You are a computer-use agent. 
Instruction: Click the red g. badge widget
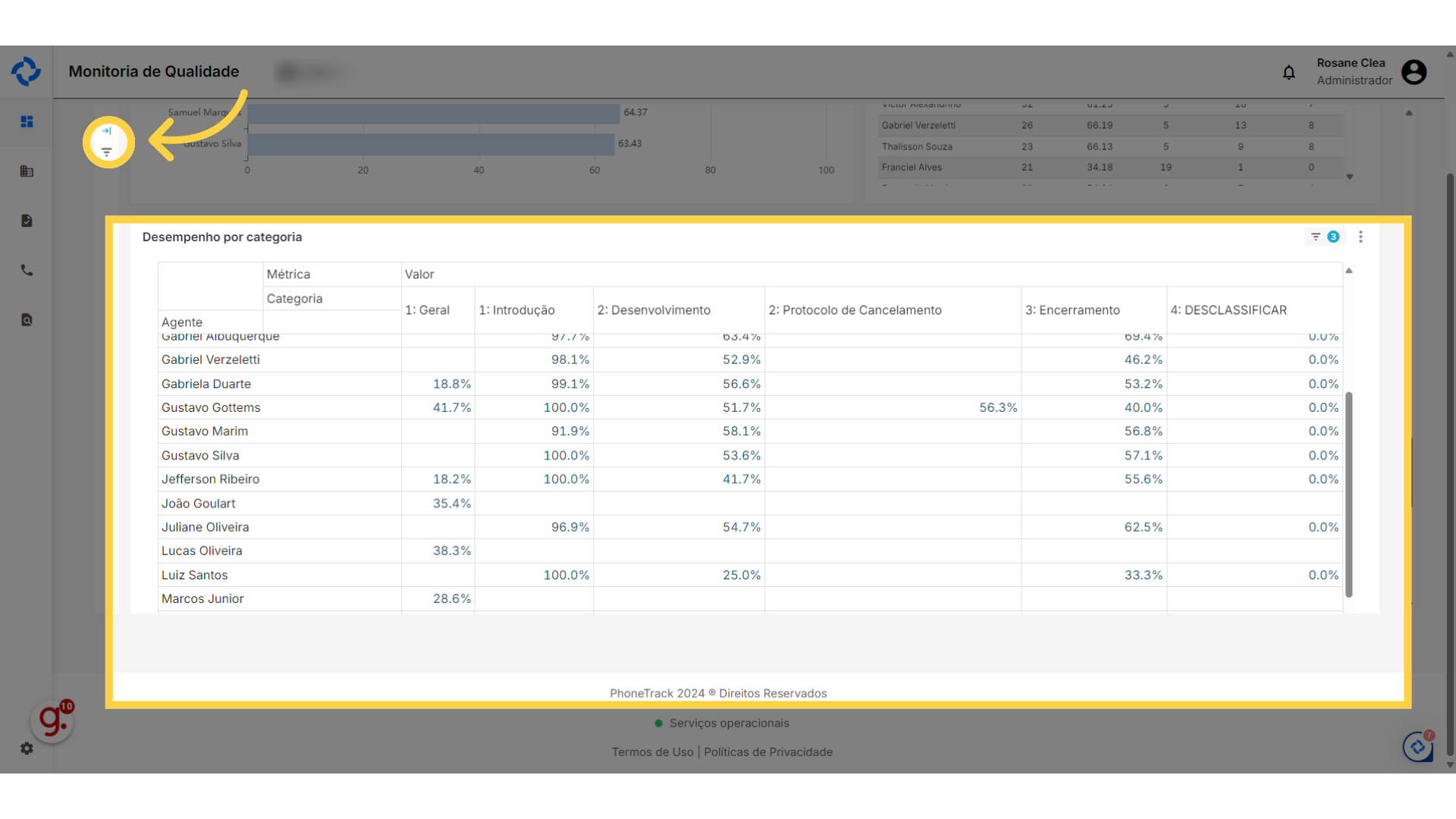pyautogui.click(x=52, y=720)
